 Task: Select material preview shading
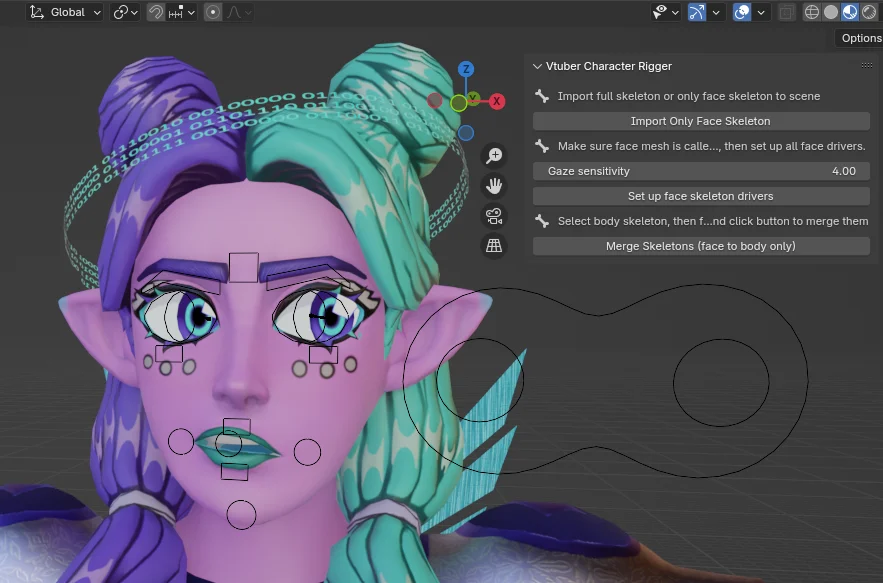(x=849, y=12)
